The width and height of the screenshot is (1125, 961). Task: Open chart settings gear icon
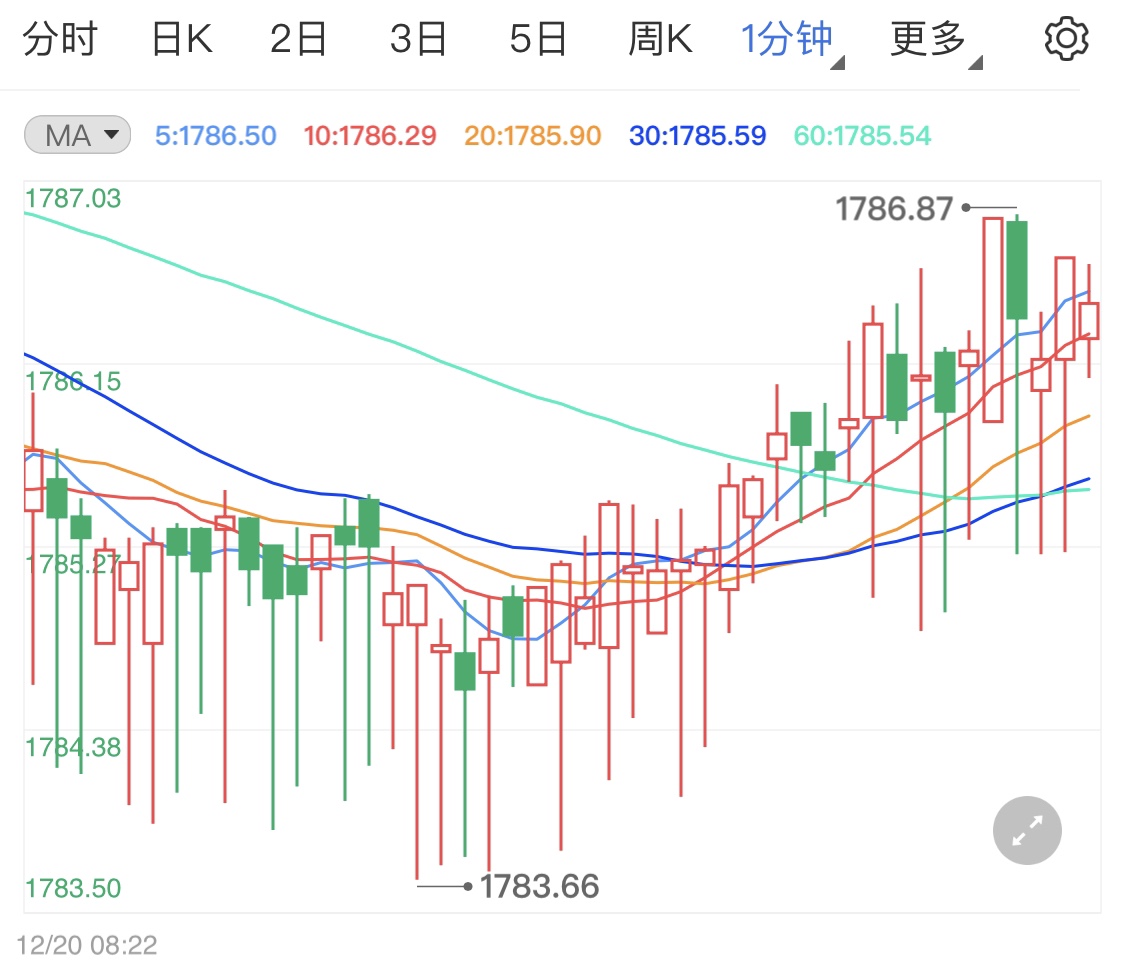click(x=1066, y=39)
